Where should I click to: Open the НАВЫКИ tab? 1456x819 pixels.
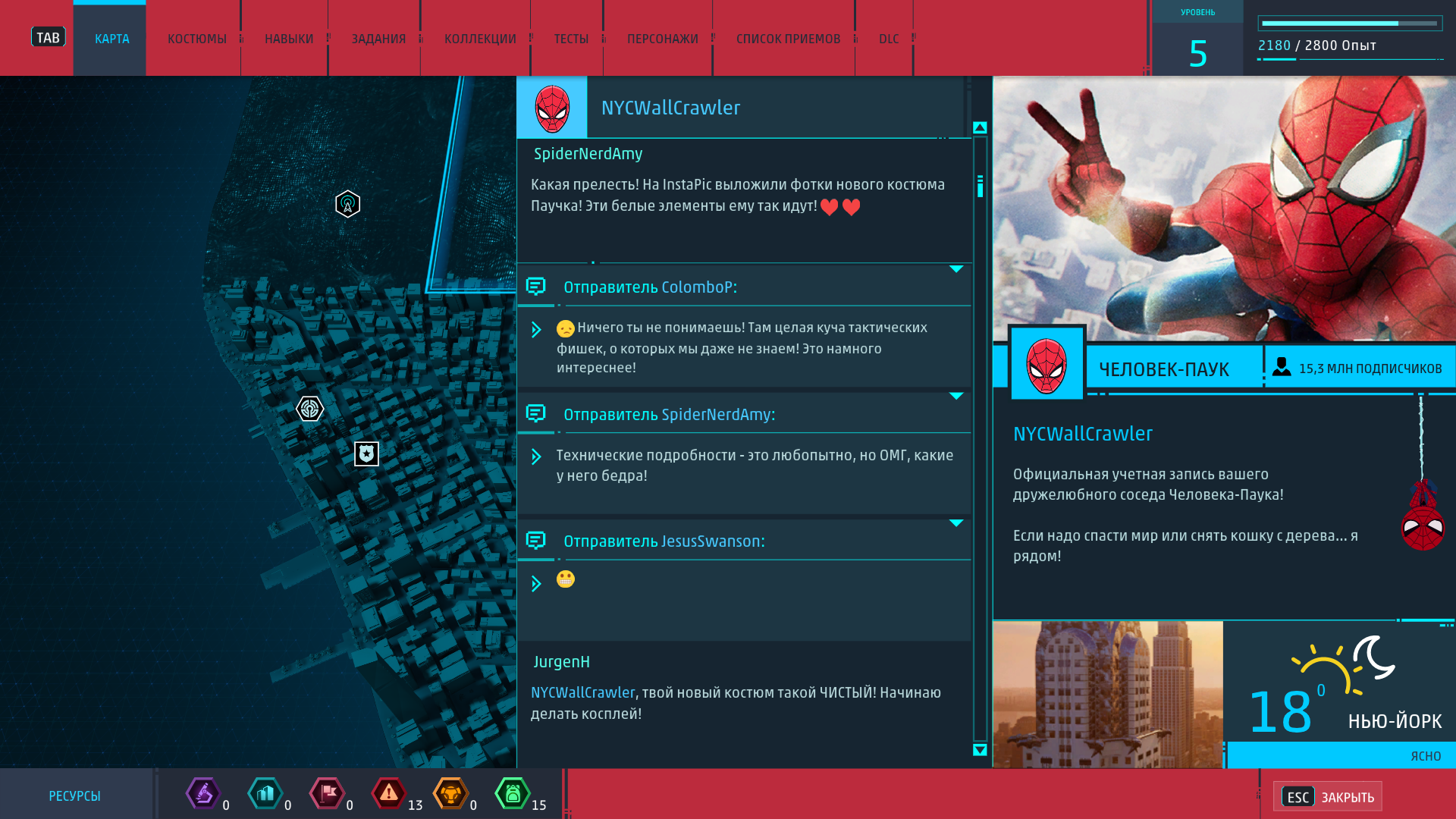(x=289, y=39)
